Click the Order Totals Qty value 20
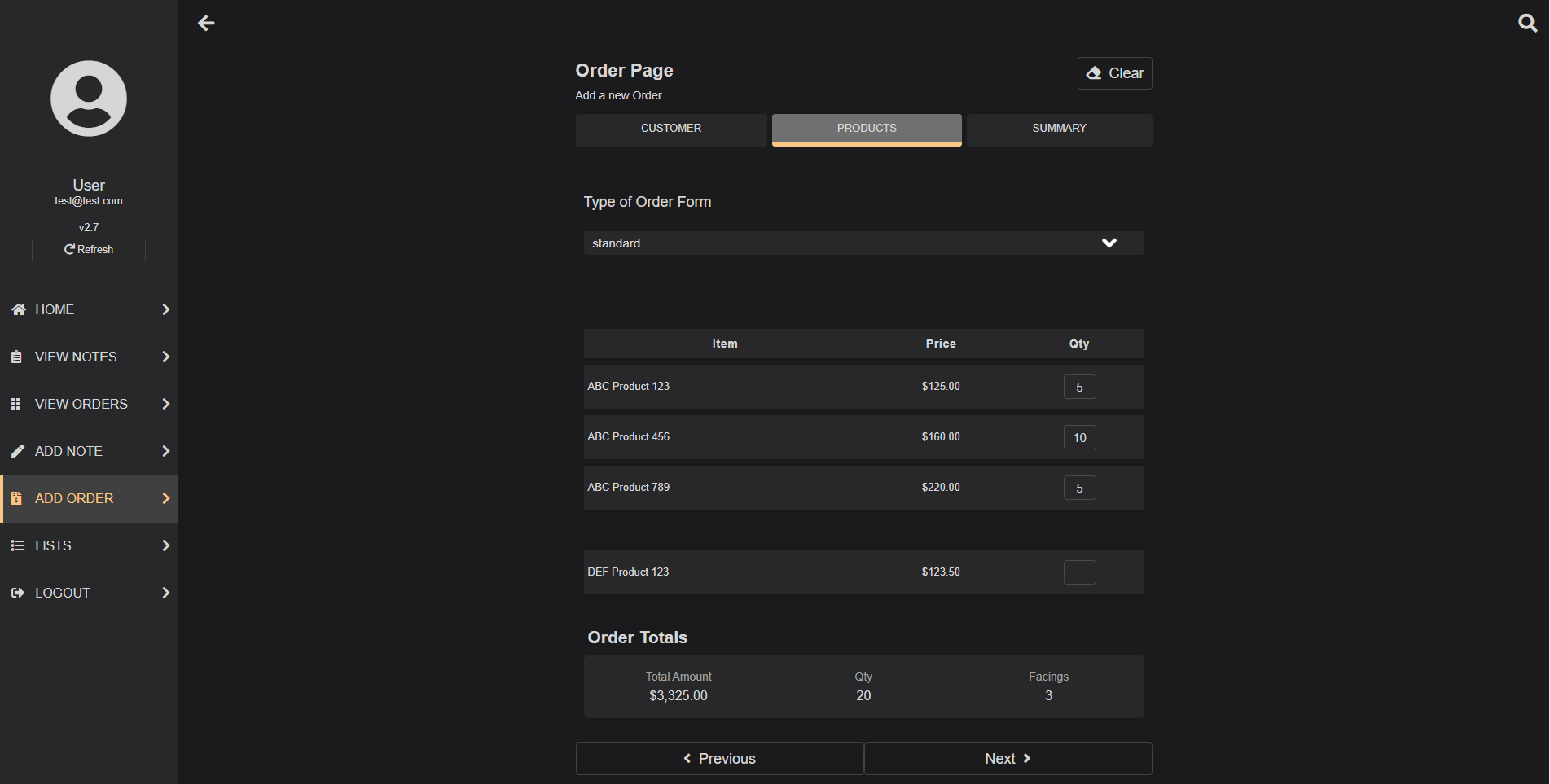Image resolution: width=1550 pixels, height=784 pixels. pyautogui.click(x=863, y=695)
